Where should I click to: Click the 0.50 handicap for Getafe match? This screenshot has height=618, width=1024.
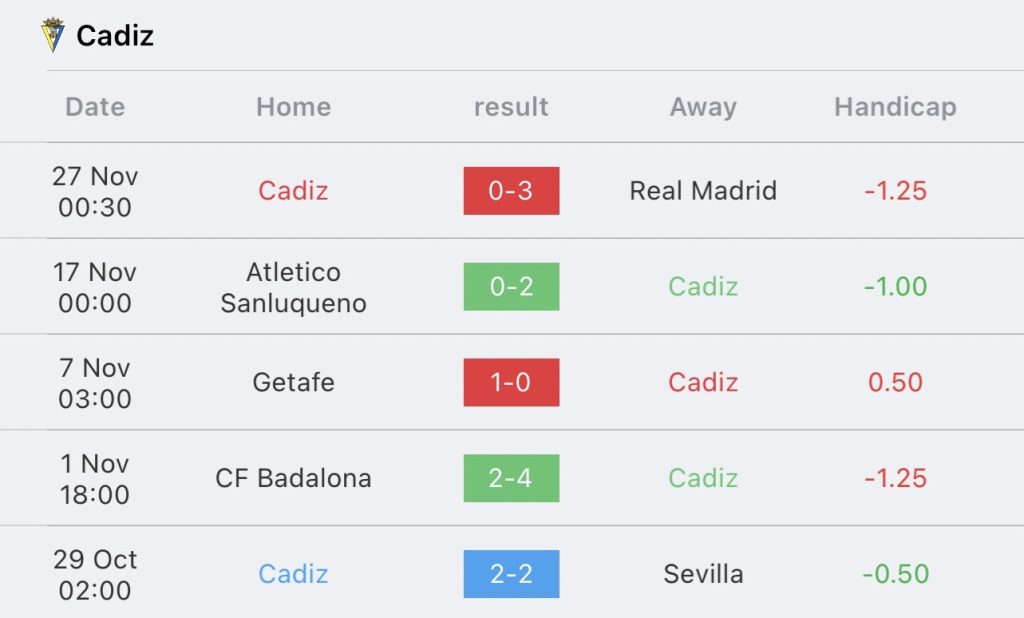pyautogui.click(x=895, y=382)
